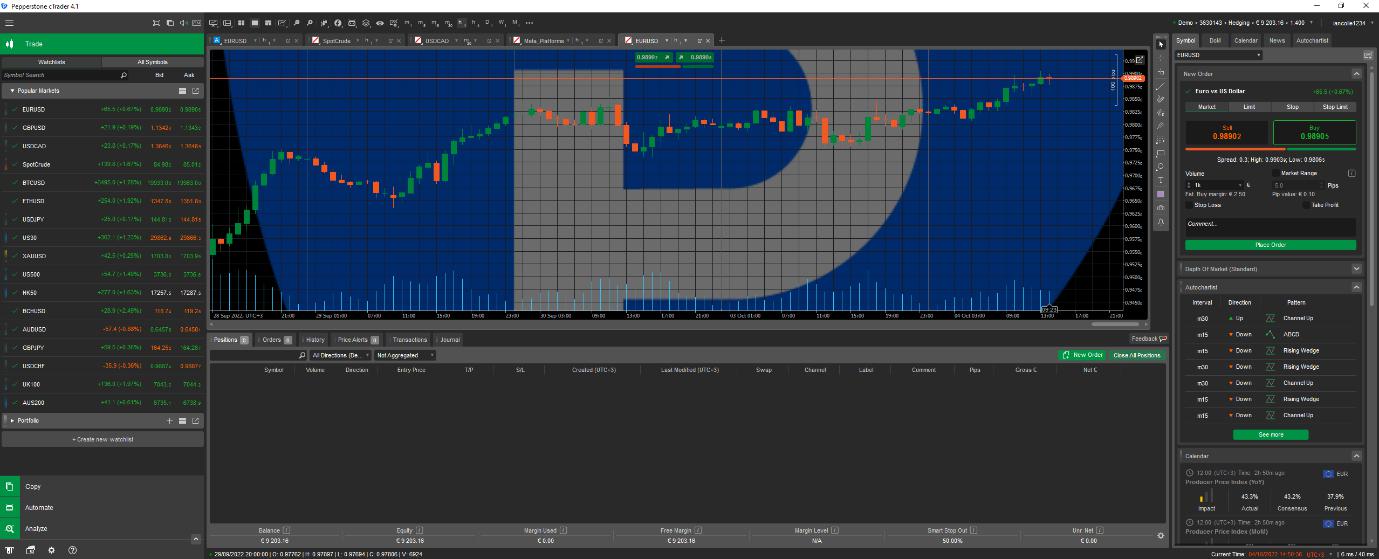
Task: Select Stop Limit order type
Action: point(1335,107)
